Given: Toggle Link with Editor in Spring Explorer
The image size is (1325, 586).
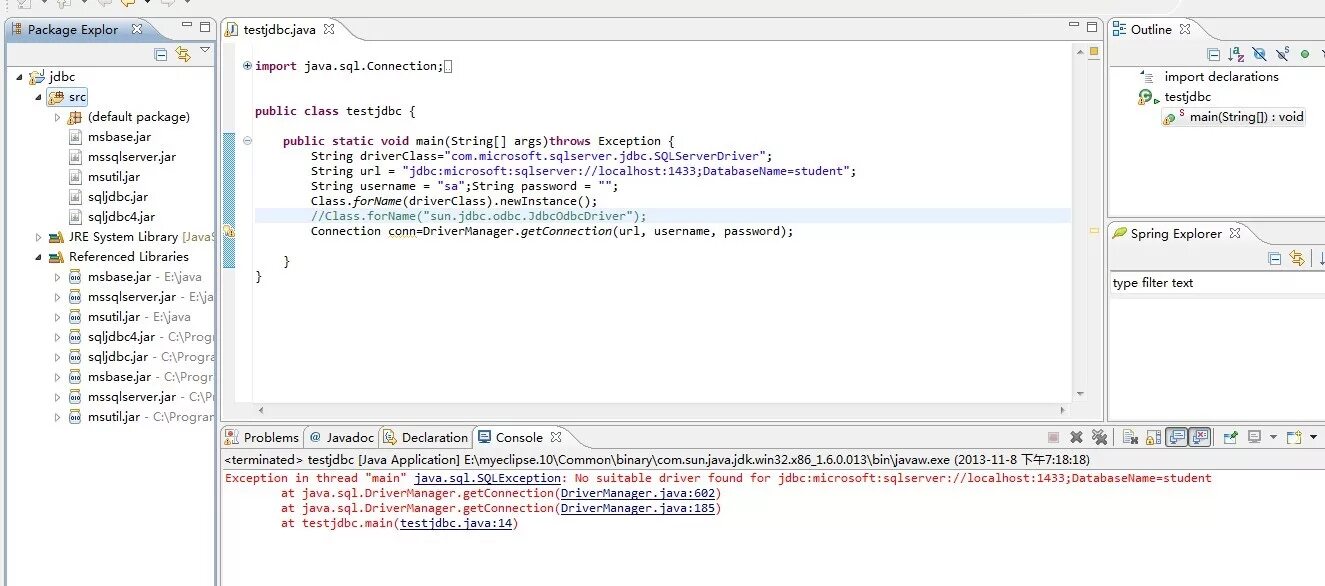Looking at the screenshot, I should [x=1298, y=258].
